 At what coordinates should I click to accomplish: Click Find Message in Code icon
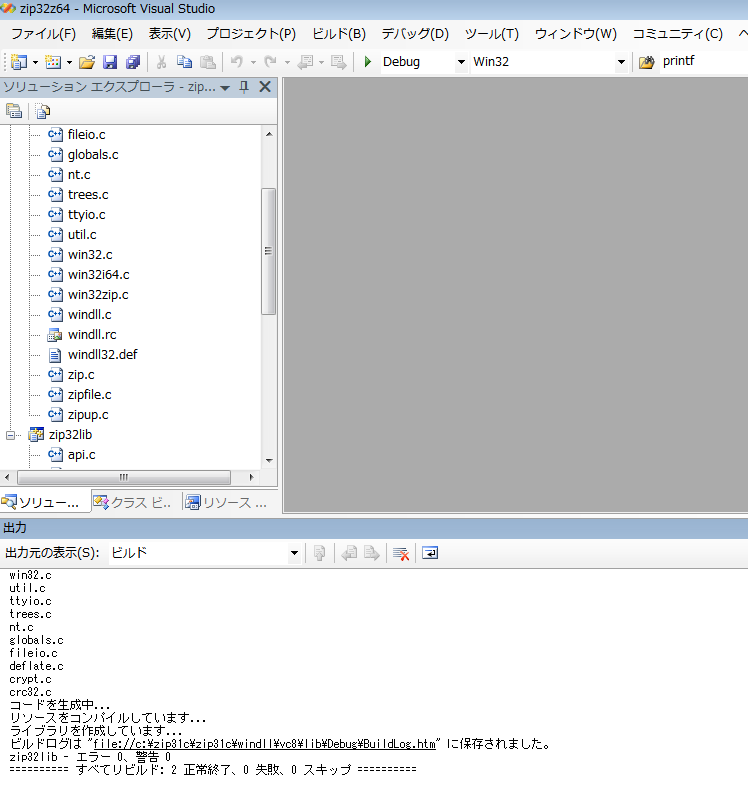[319, 553]
